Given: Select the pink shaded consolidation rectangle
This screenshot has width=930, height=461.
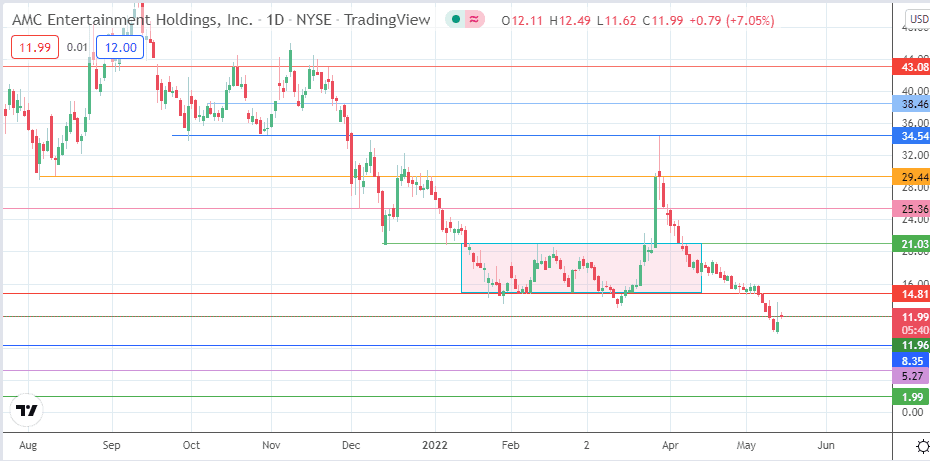Looking at the screenshot, I should point(581,268).
